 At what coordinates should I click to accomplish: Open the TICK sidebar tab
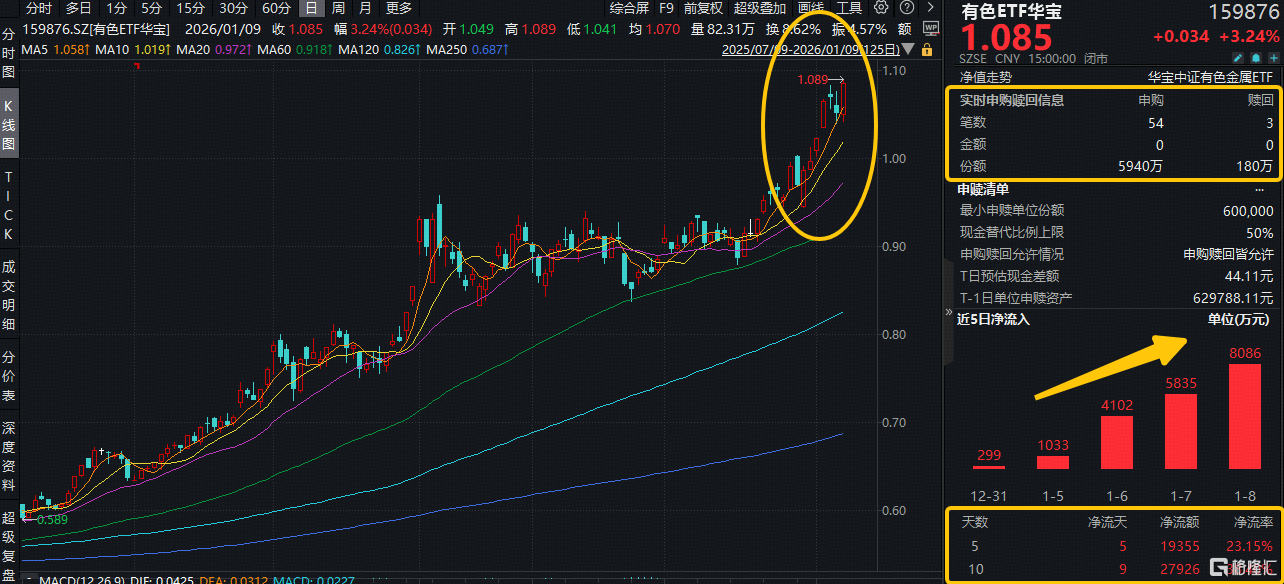(8, 205)
